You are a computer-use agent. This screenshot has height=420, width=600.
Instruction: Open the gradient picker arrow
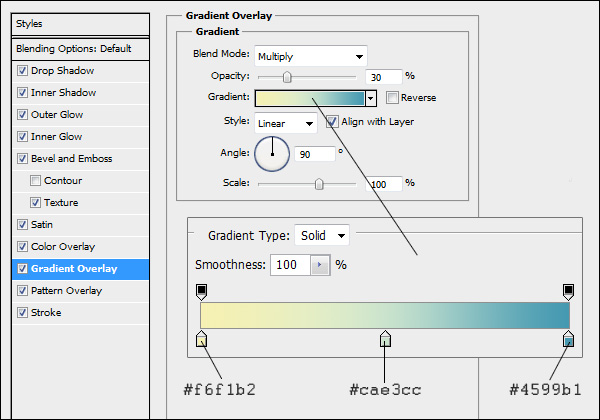(x=371, y=98)
